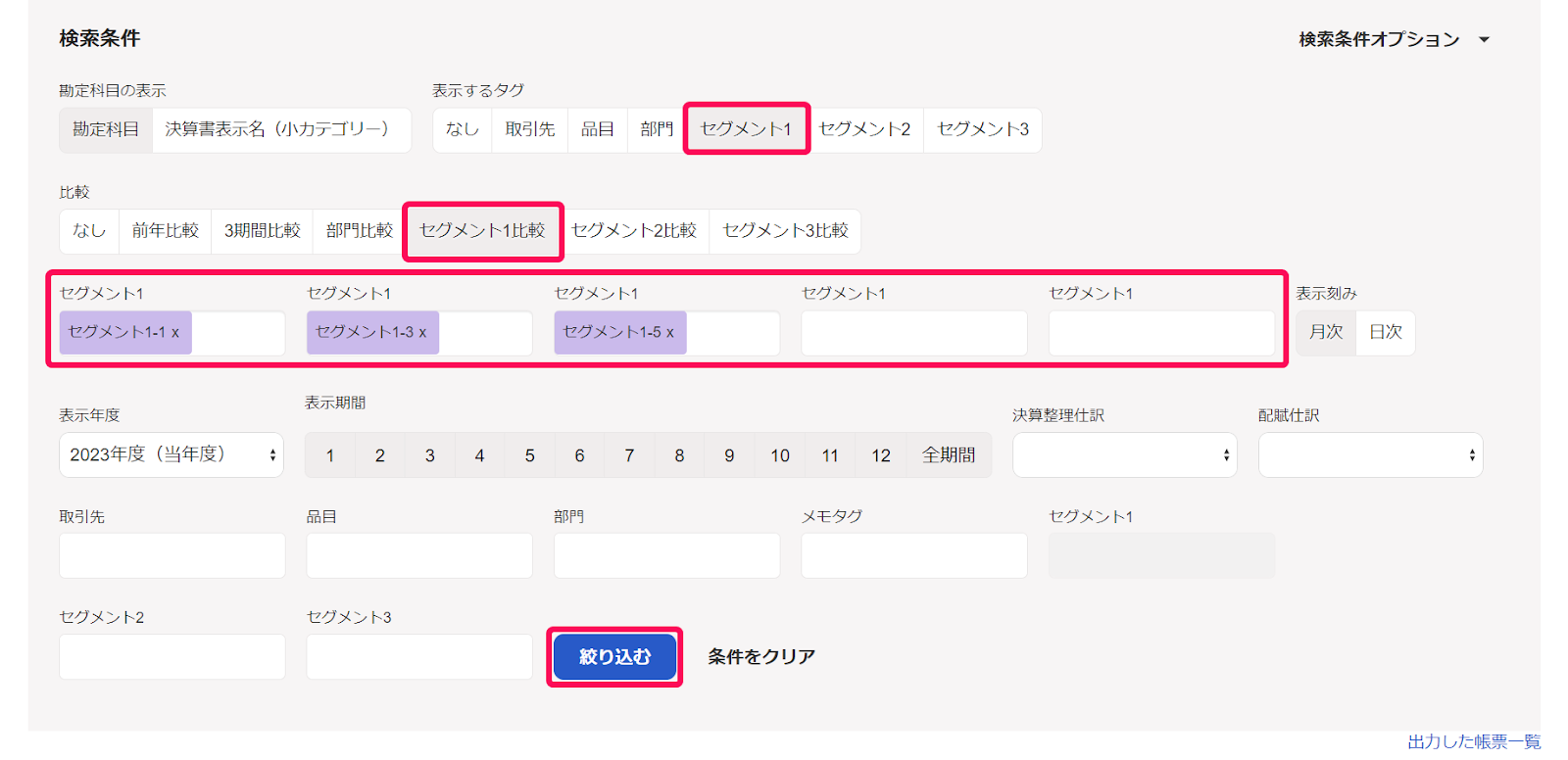Image resolution: width=1568 pixels, height=760 pixels.
Task: Choose 部門 tag option
Action: tap(657, 129)
